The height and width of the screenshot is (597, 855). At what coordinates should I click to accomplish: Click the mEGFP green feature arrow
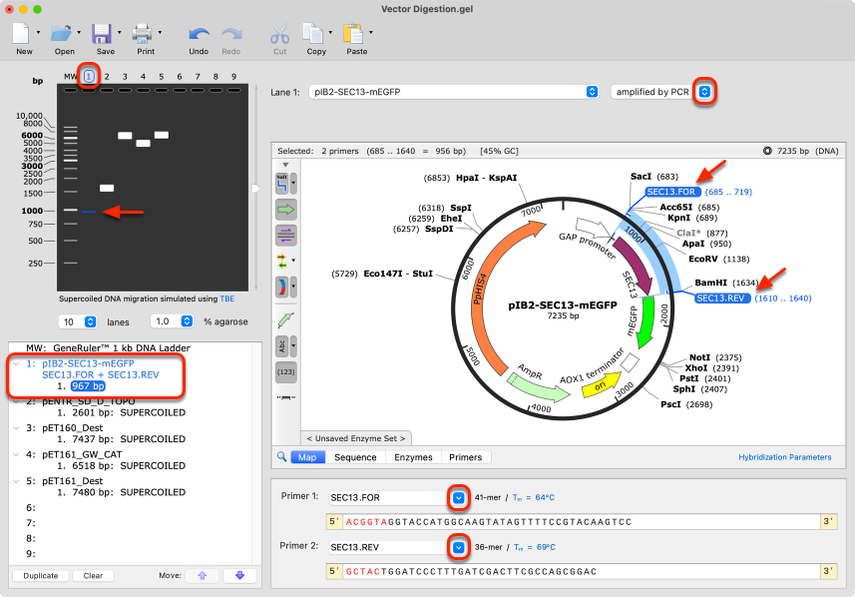click(x=646, y=322)
